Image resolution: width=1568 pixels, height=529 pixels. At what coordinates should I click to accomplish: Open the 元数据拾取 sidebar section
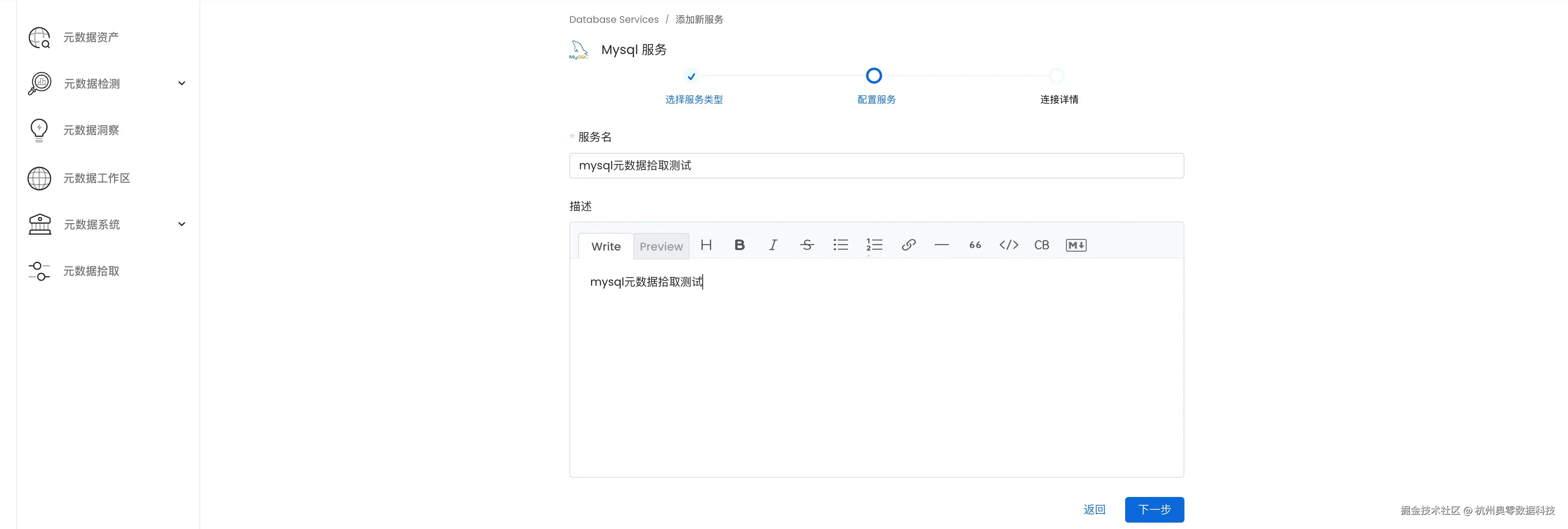[91, 271]
